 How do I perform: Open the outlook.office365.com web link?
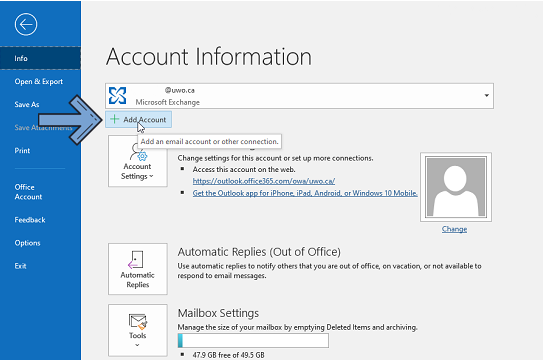tap(264, 181)
